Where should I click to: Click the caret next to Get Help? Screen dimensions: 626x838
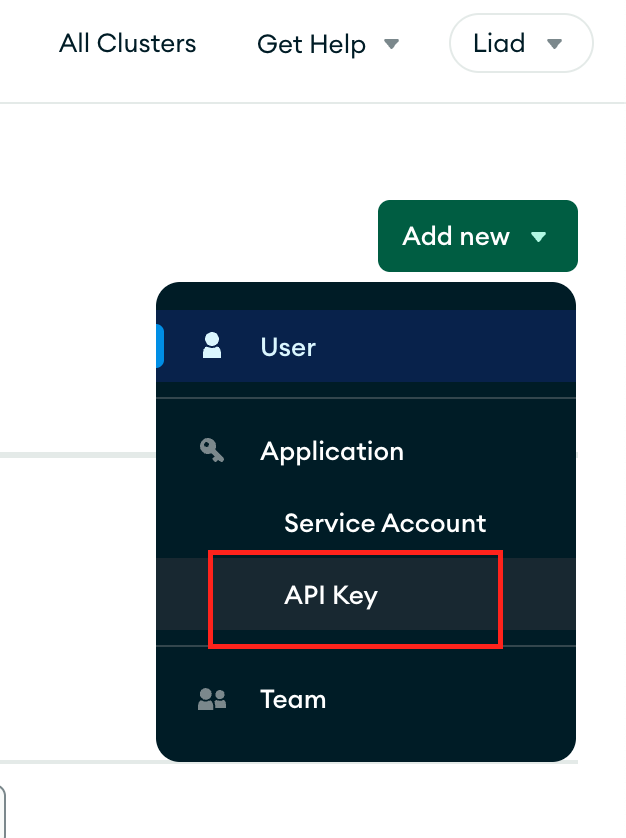(x=391, y=44)
